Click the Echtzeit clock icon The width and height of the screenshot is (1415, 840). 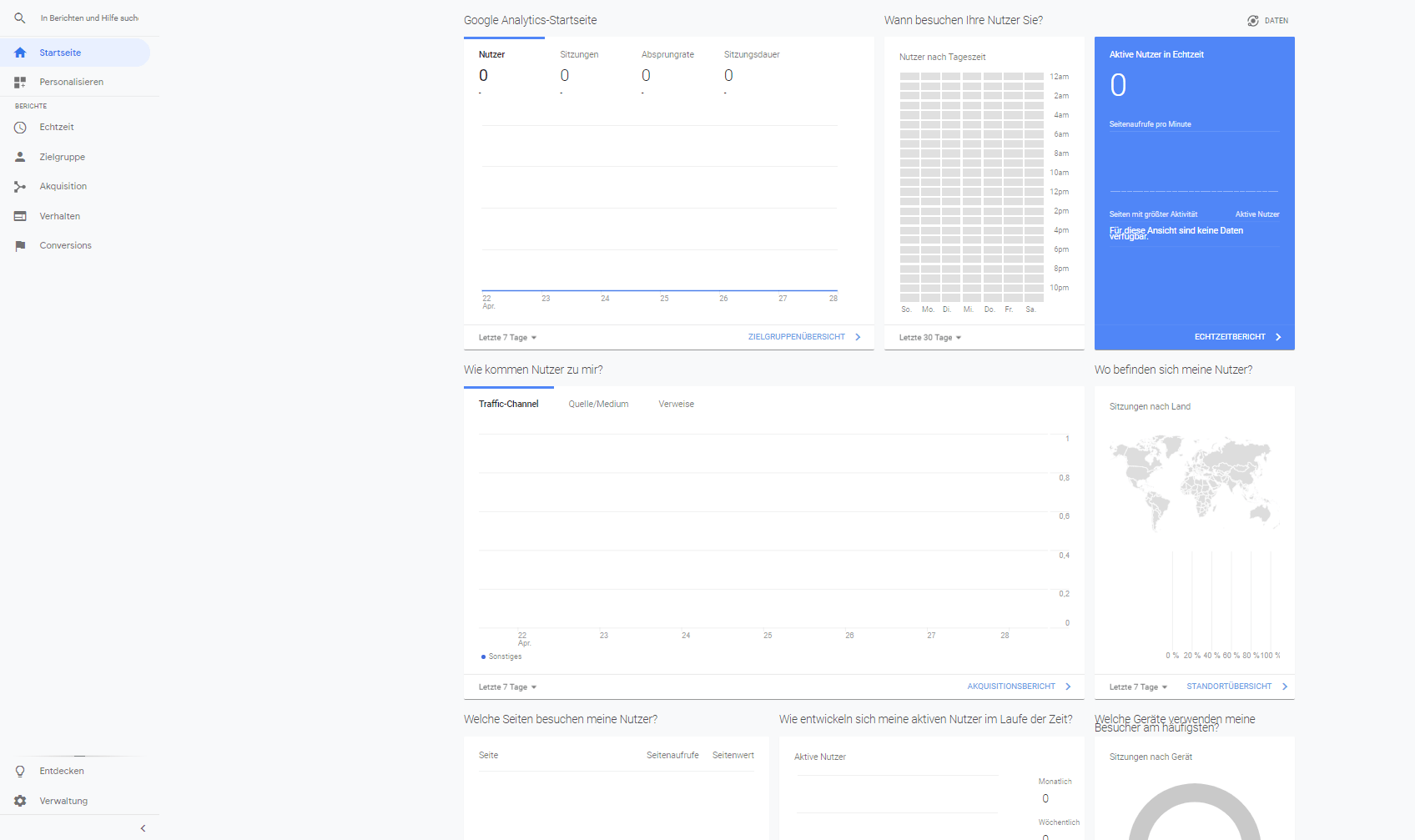point(20,128)
